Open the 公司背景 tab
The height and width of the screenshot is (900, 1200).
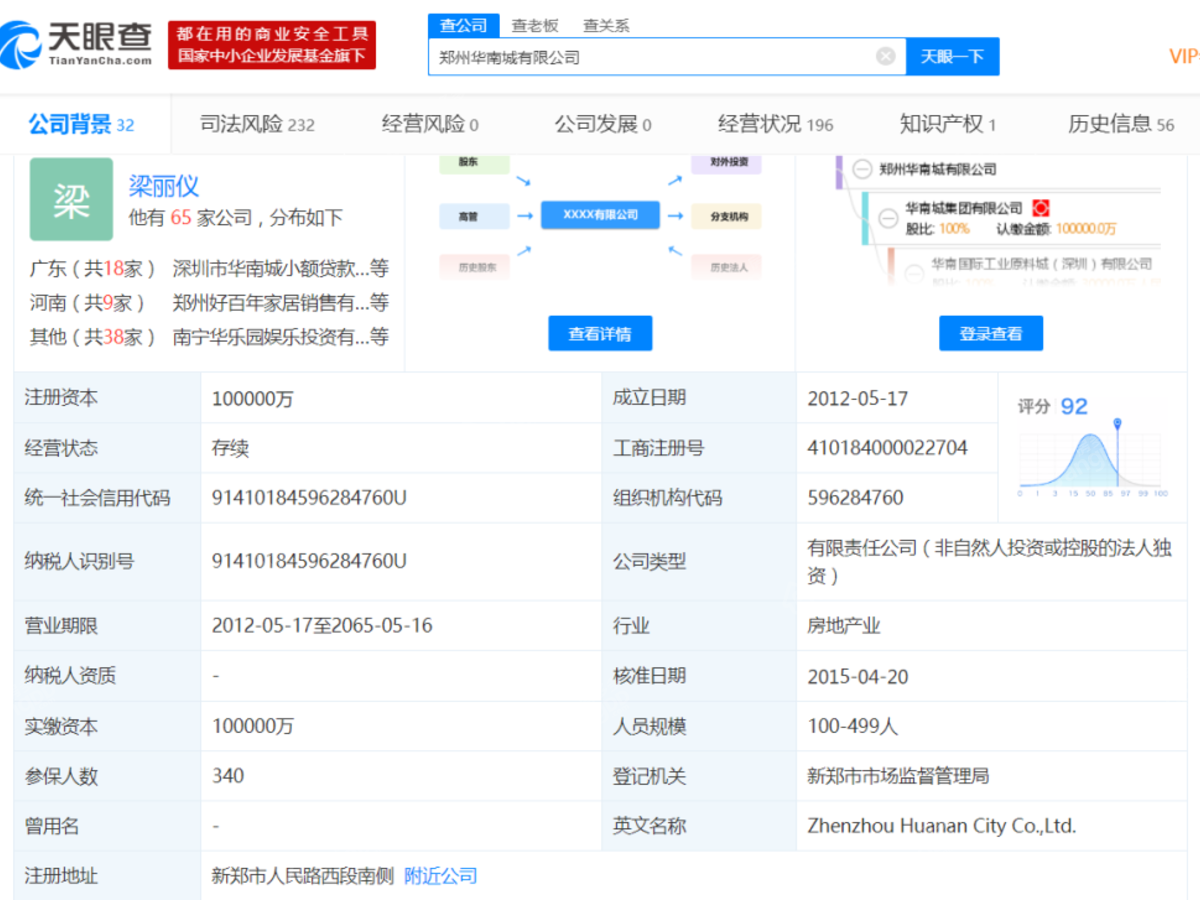[81, 125]
